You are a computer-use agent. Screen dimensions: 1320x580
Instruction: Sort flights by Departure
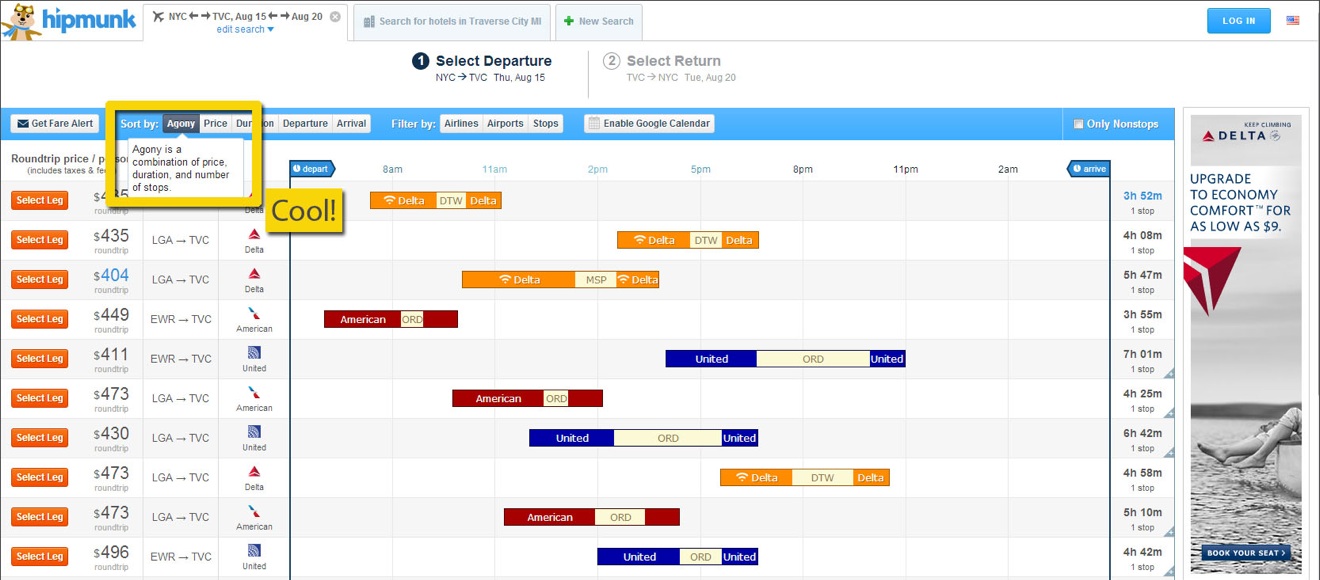click(x=305, y=124)
